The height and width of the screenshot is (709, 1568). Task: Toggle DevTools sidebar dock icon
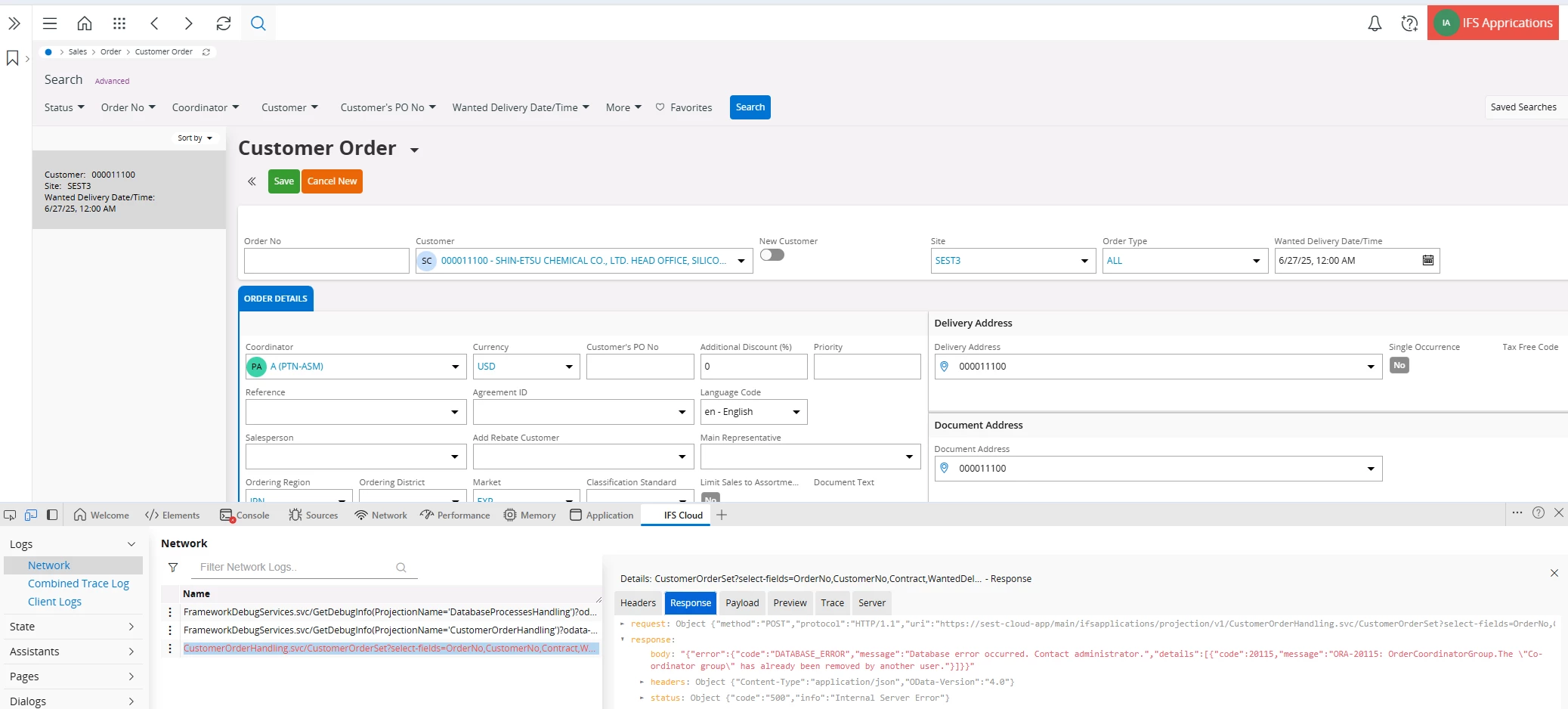[x=52, y=515]
